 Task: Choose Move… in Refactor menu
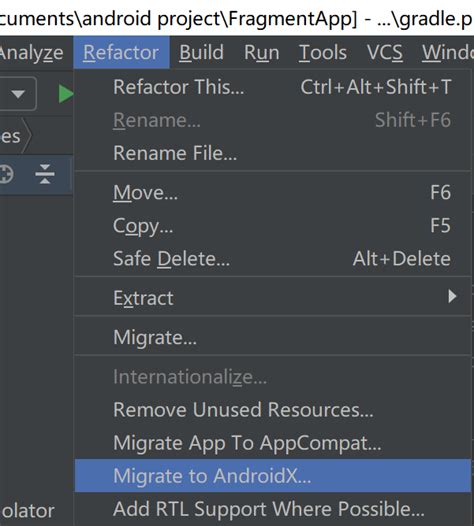point(272,193)
